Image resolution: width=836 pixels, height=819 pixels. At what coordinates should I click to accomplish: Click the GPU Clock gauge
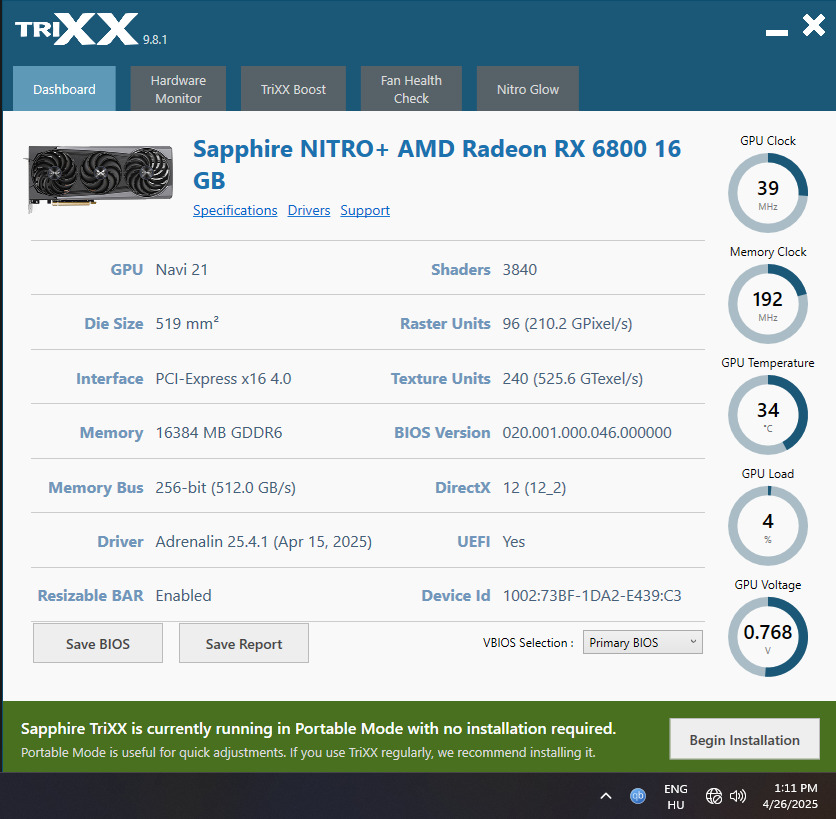768,192
